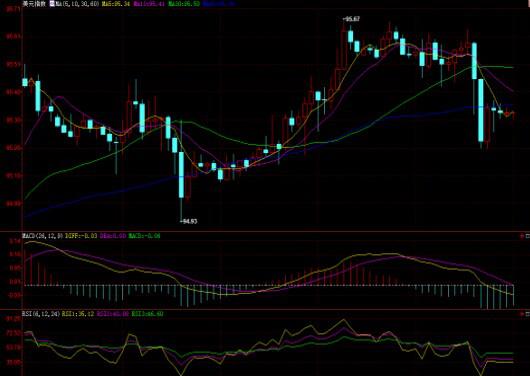Click the white square icon in RSI panel corner
Screen dimensions: 530x376
click(x=528, y=314)
